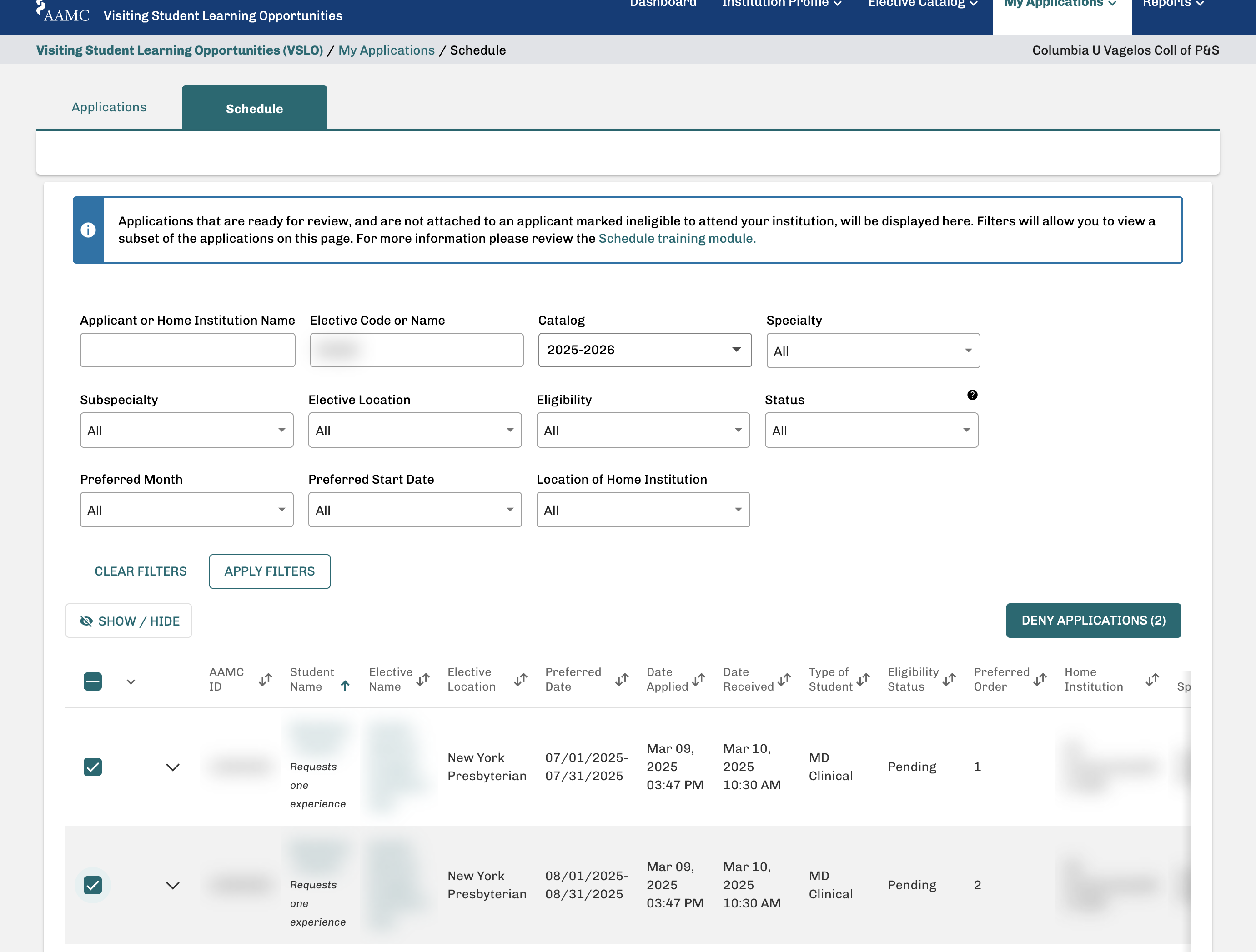Toggle the select-all checkbox in table header
The width and height of the screenshot is (1256, 952).
93,681
